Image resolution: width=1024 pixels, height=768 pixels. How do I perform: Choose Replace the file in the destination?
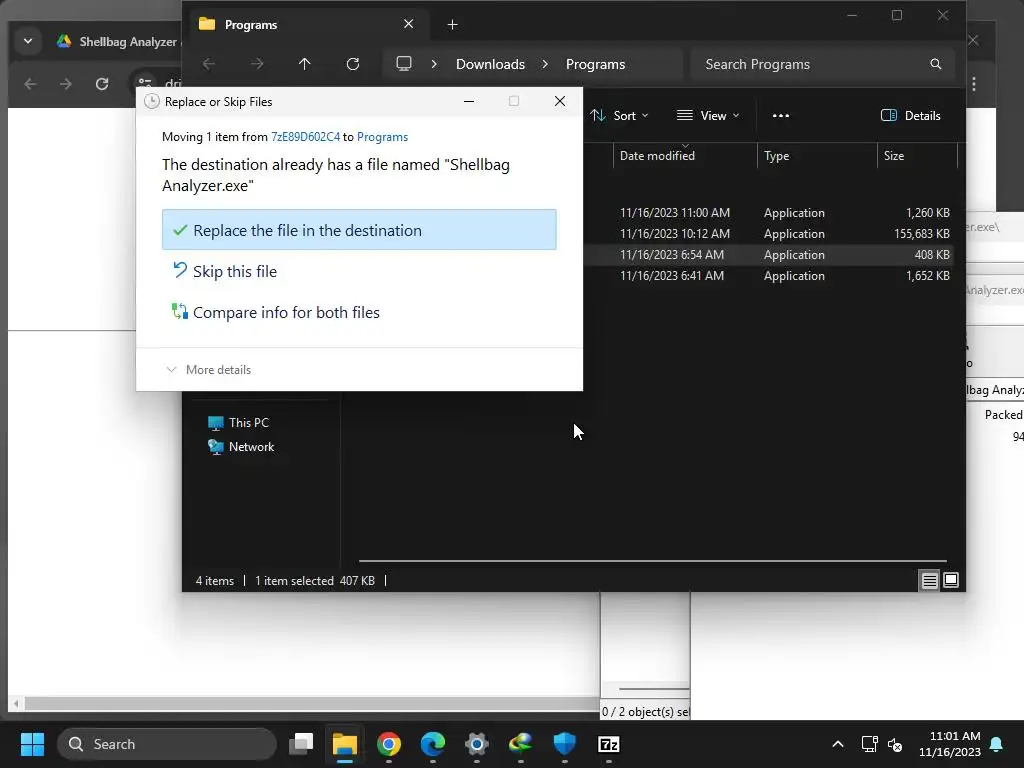pyautogui.click(x=359, y=230)
